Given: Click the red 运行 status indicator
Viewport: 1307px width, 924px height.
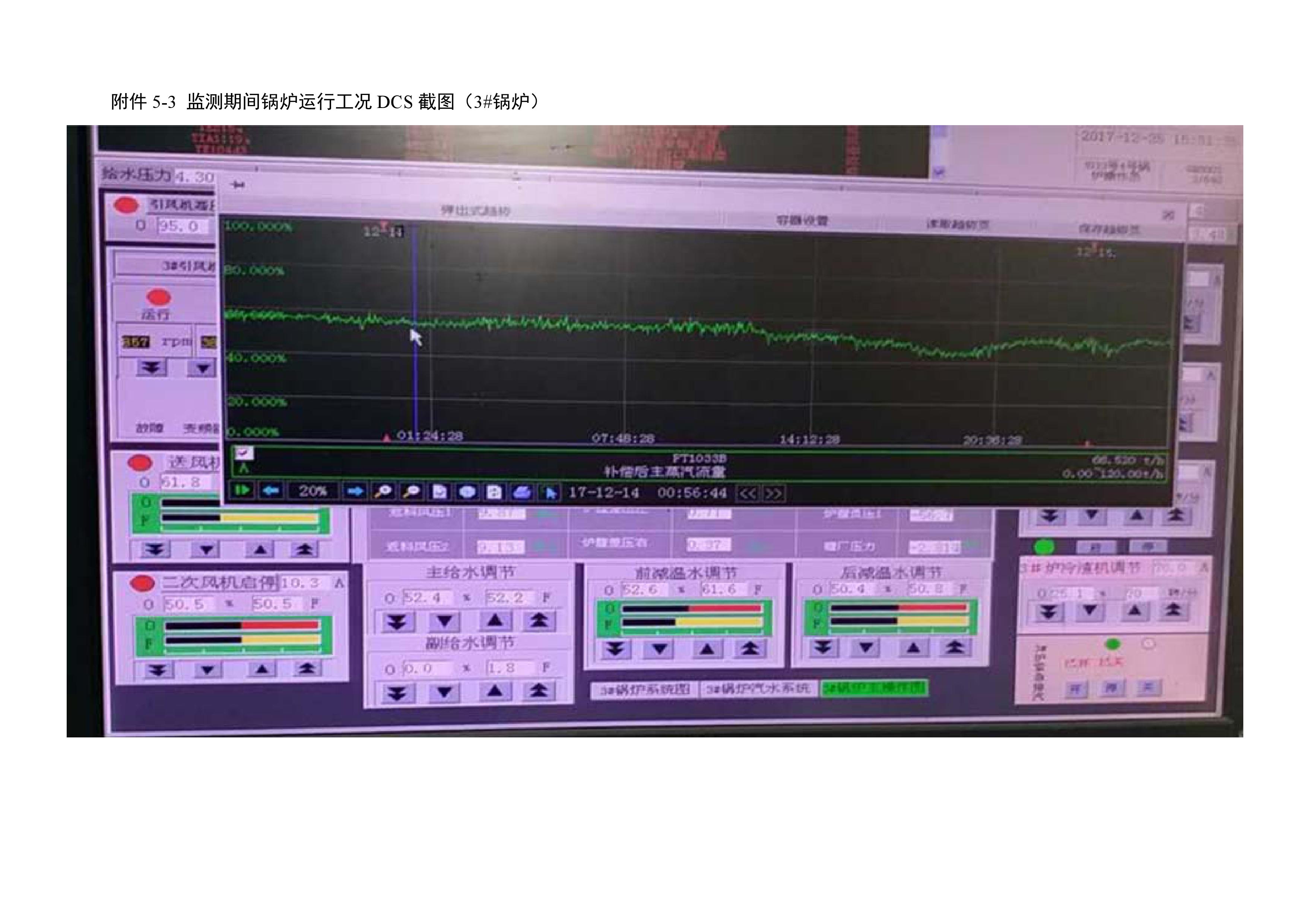Looking at the screenshot, I should (159, 297).
